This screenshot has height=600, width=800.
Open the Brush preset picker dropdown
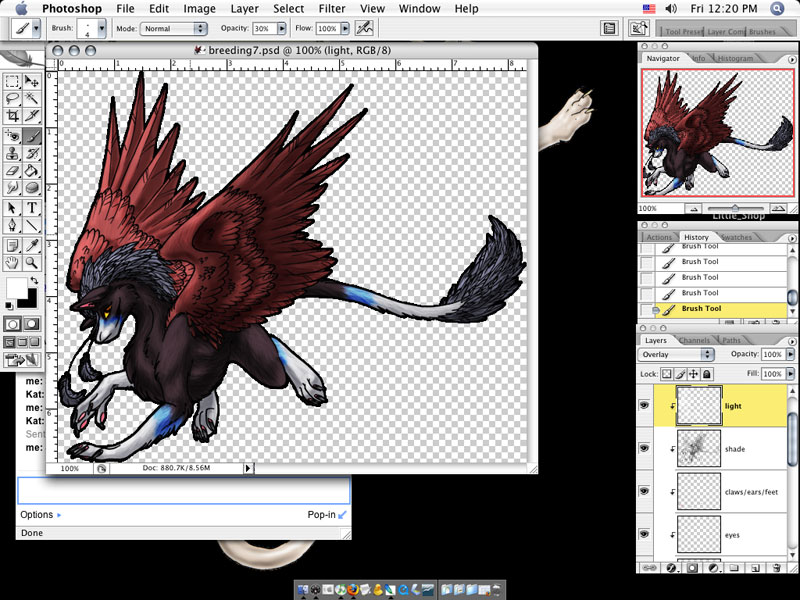(x=102, y=29)
